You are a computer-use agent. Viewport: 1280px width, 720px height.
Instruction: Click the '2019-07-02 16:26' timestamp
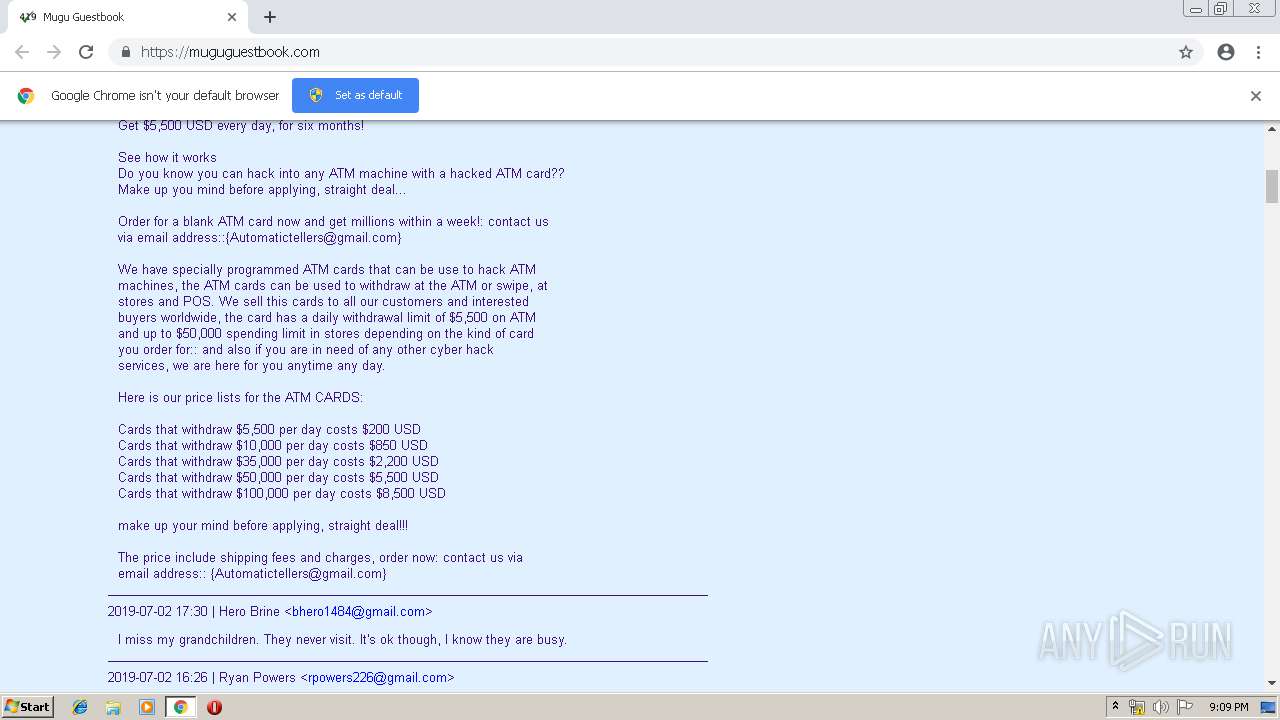click(x=158, y=677)
